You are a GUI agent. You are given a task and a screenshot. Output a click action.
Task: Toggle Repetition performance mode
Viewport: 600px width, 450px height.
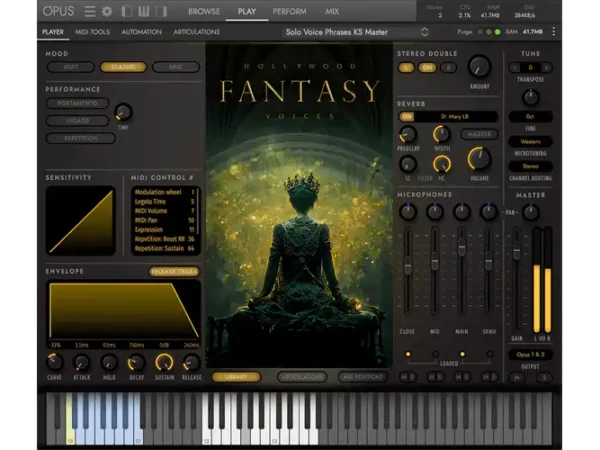click(x=80, y=138)
